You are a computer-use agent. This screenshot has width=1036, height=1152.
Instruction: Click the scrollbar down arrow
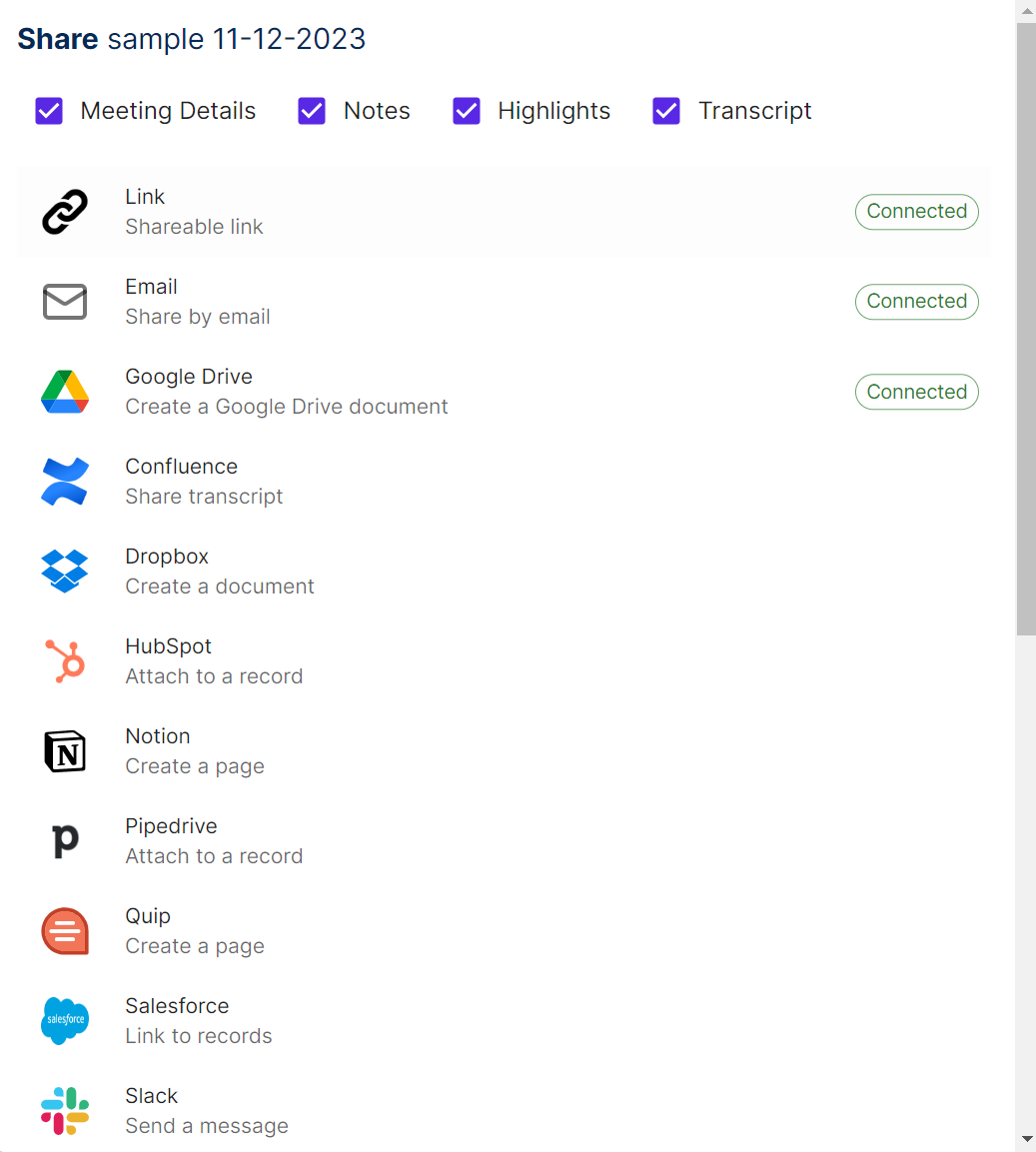[1026, 1139]
